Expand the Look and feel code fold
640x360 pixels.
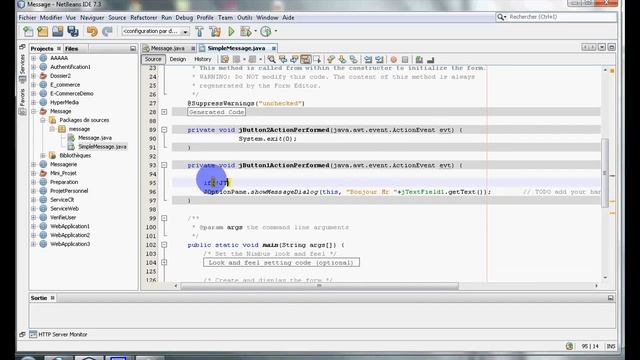(164, 262)
